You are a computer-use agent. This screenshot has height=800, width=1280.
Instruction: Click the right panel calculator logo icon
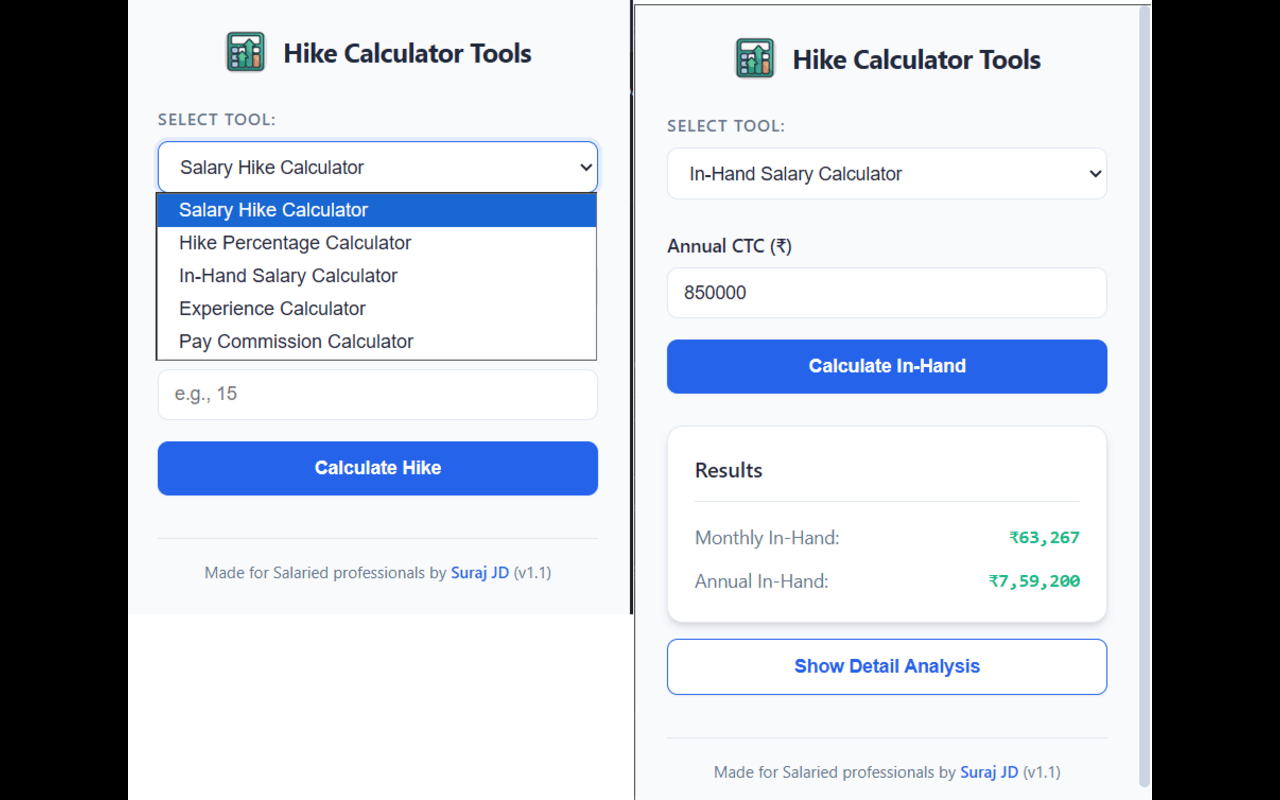pos(755,59)
